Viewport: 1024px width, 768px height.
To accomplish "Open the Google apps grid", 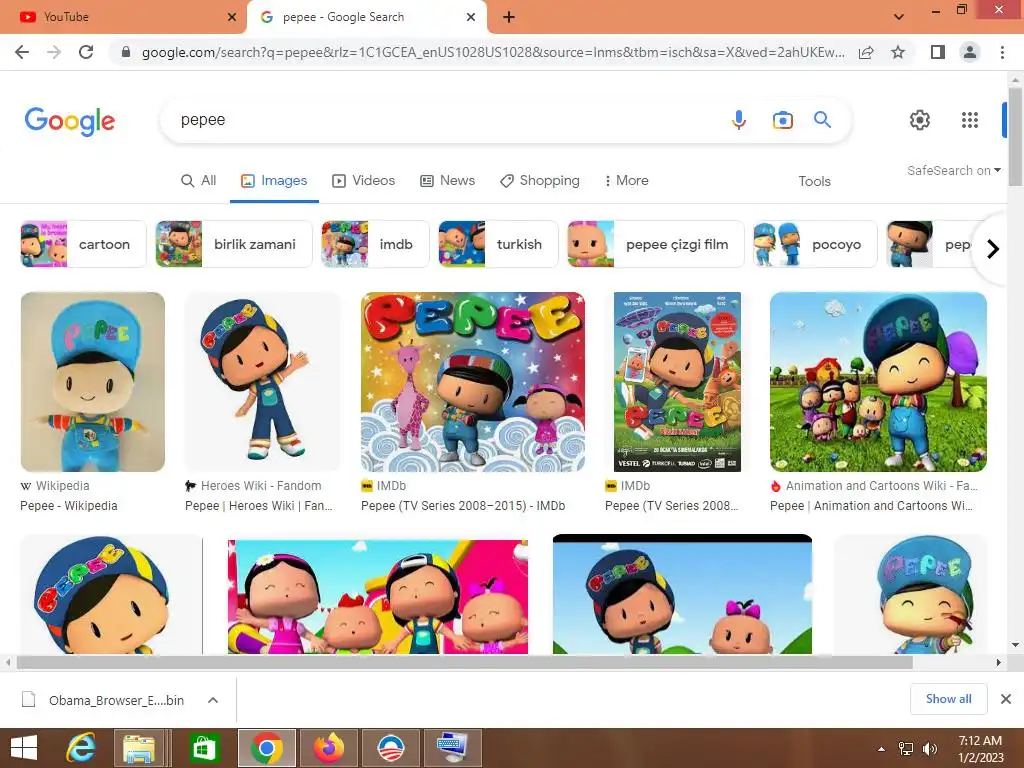I will coord(970,120).
